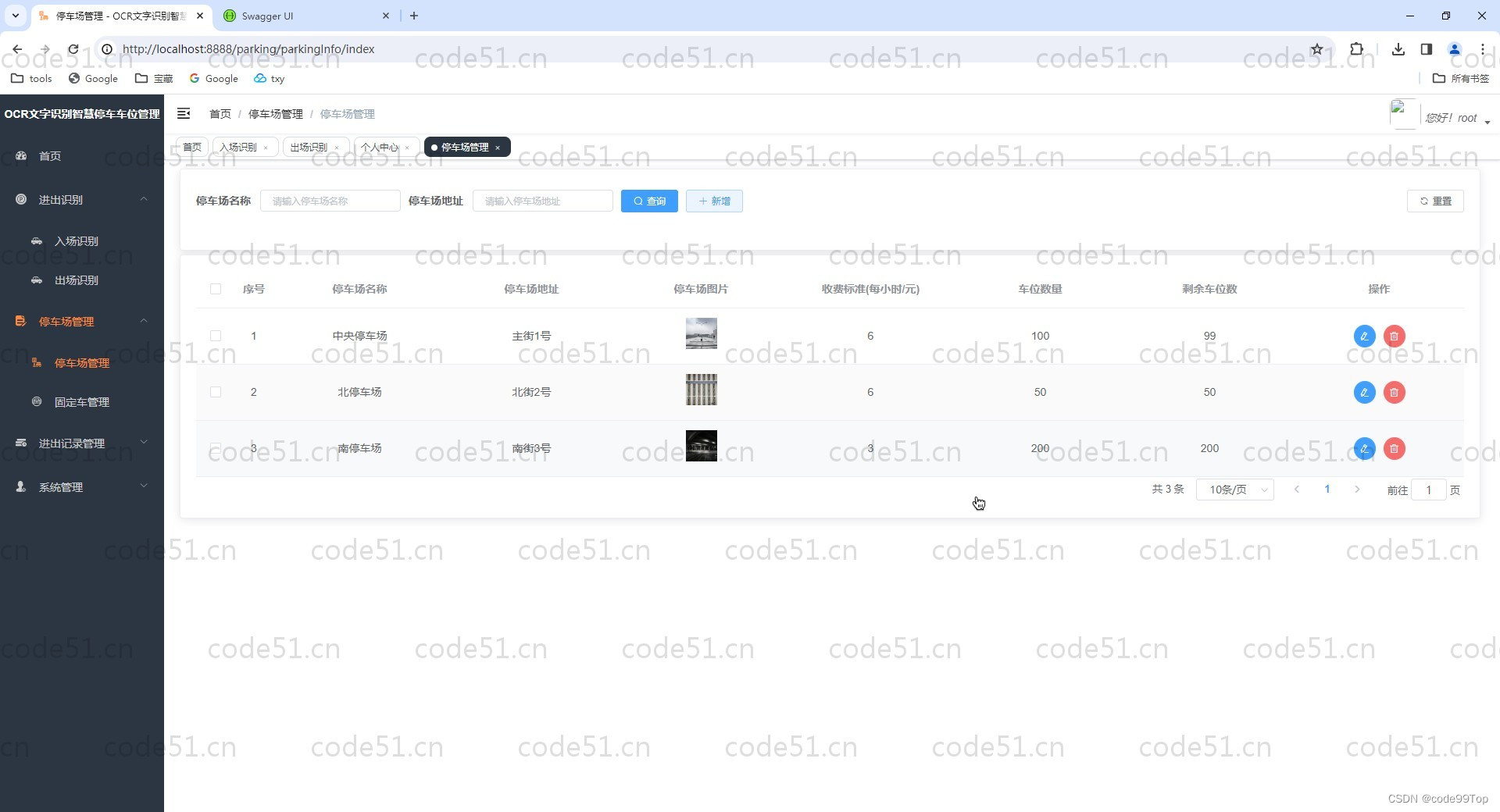1500x812 pixels.
Task: Open the user avatar image
Action: 1404,114
